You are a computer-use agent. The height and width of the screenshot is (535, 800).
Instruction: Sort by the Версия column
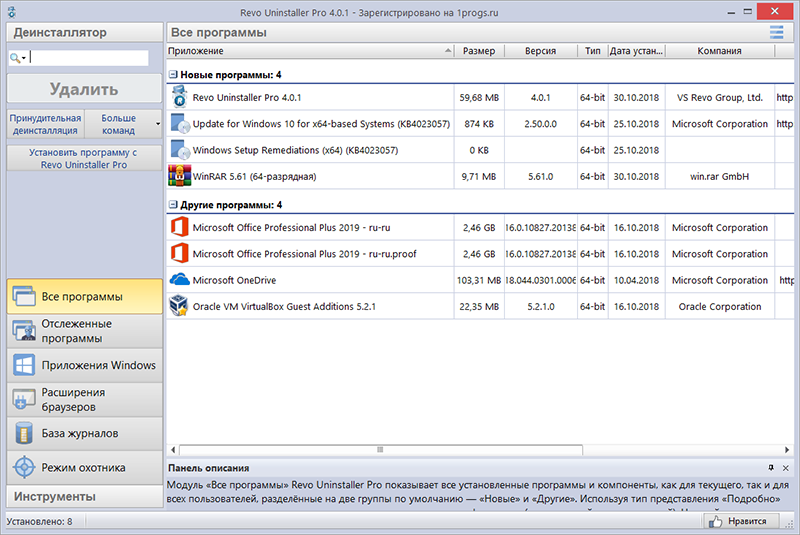pos(541,50)
